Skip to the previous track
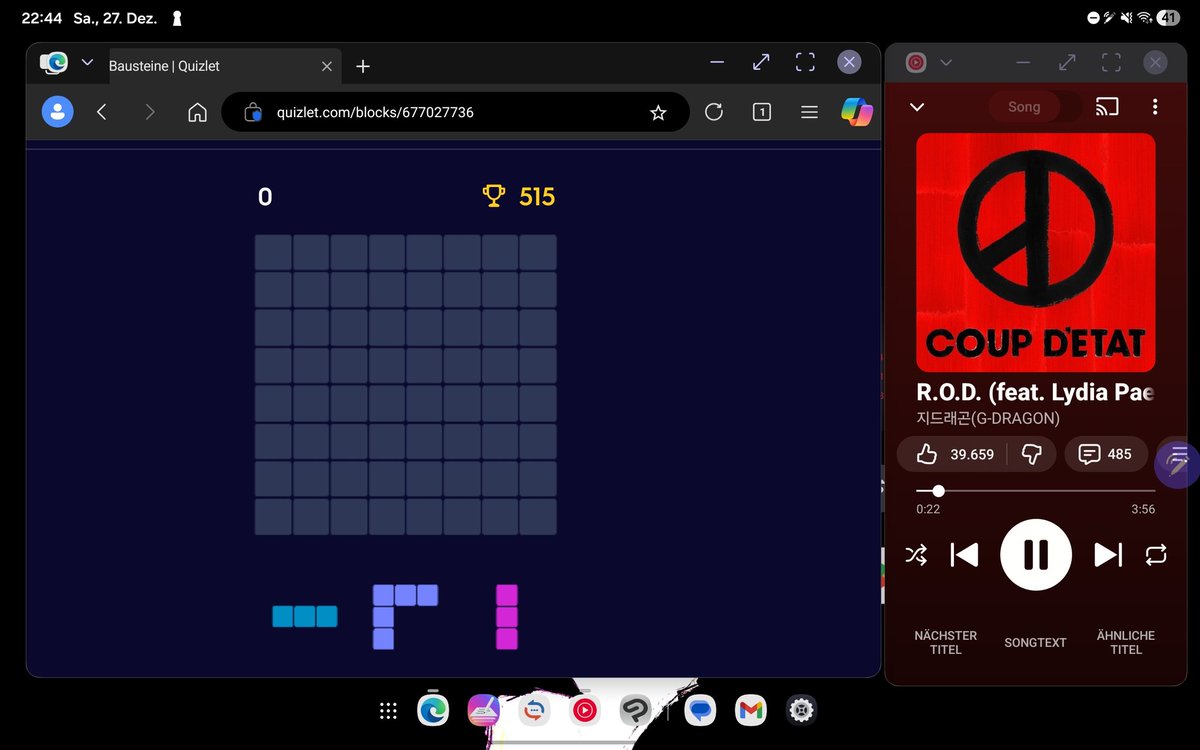Screen dimensions: 1200x750 964,555
